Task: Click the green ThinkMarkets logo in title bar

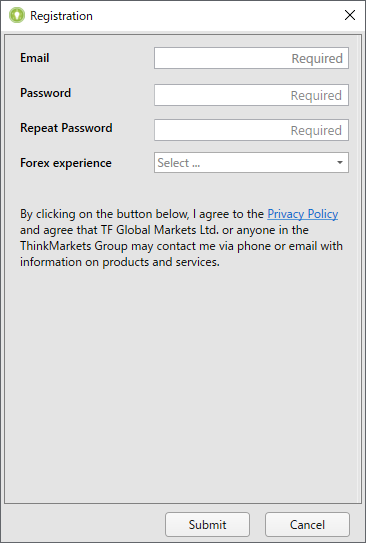Action: (x=17, y=16)
